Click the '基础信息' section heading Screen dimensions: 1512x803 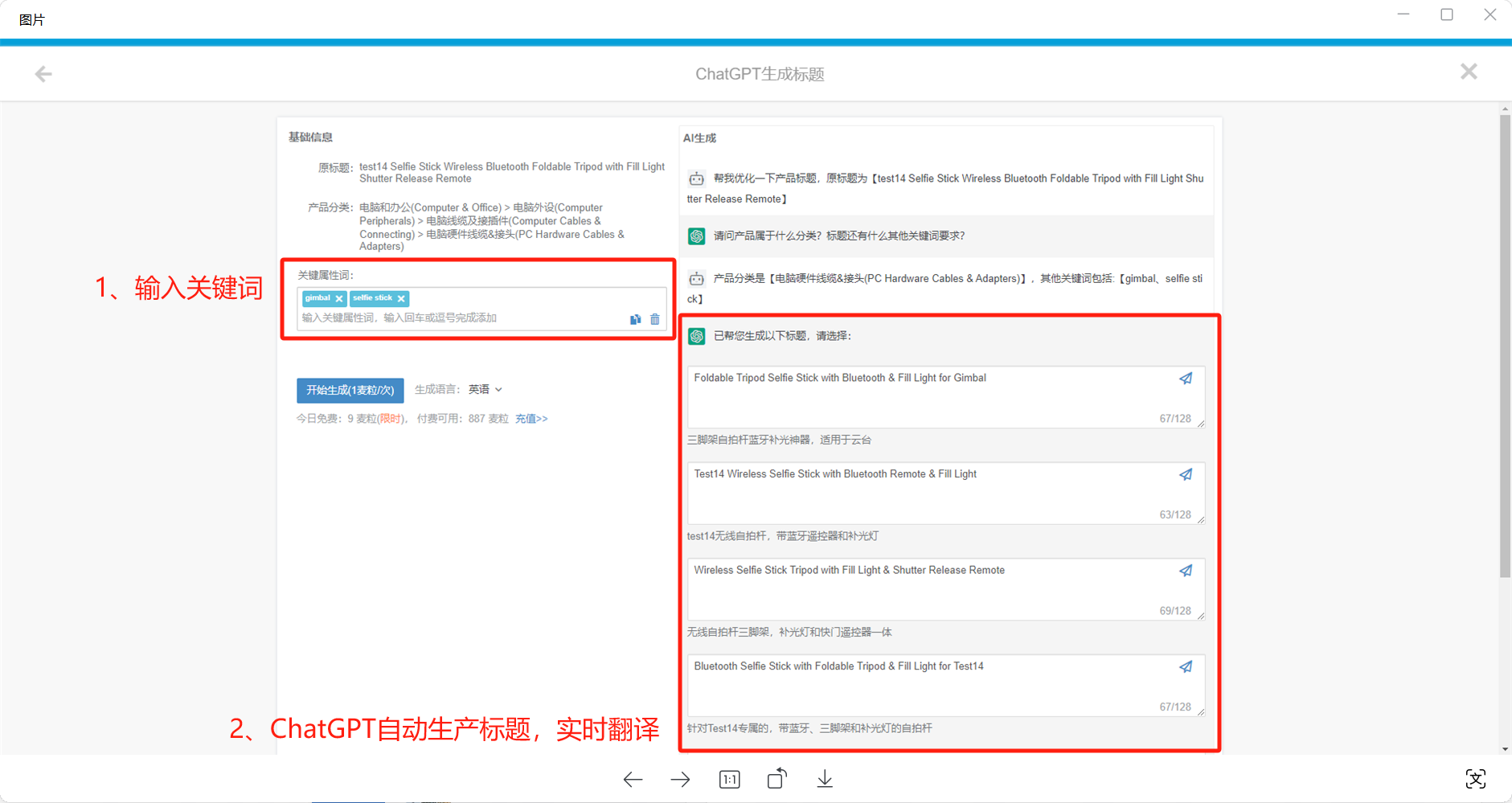(x=310, y=137)
